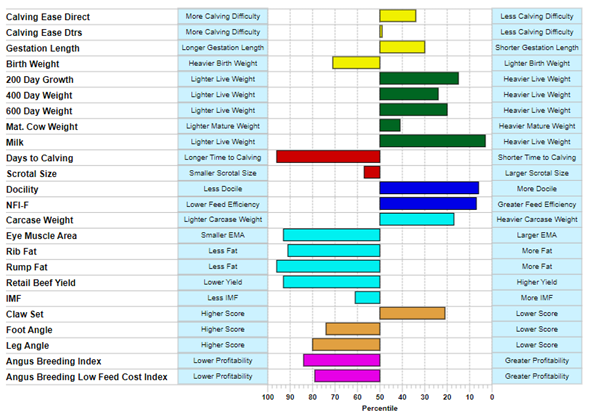The image size is (602, 419).
Task: Click the yellow Calving Ease Direct bar
Action: tap(398, 16)
